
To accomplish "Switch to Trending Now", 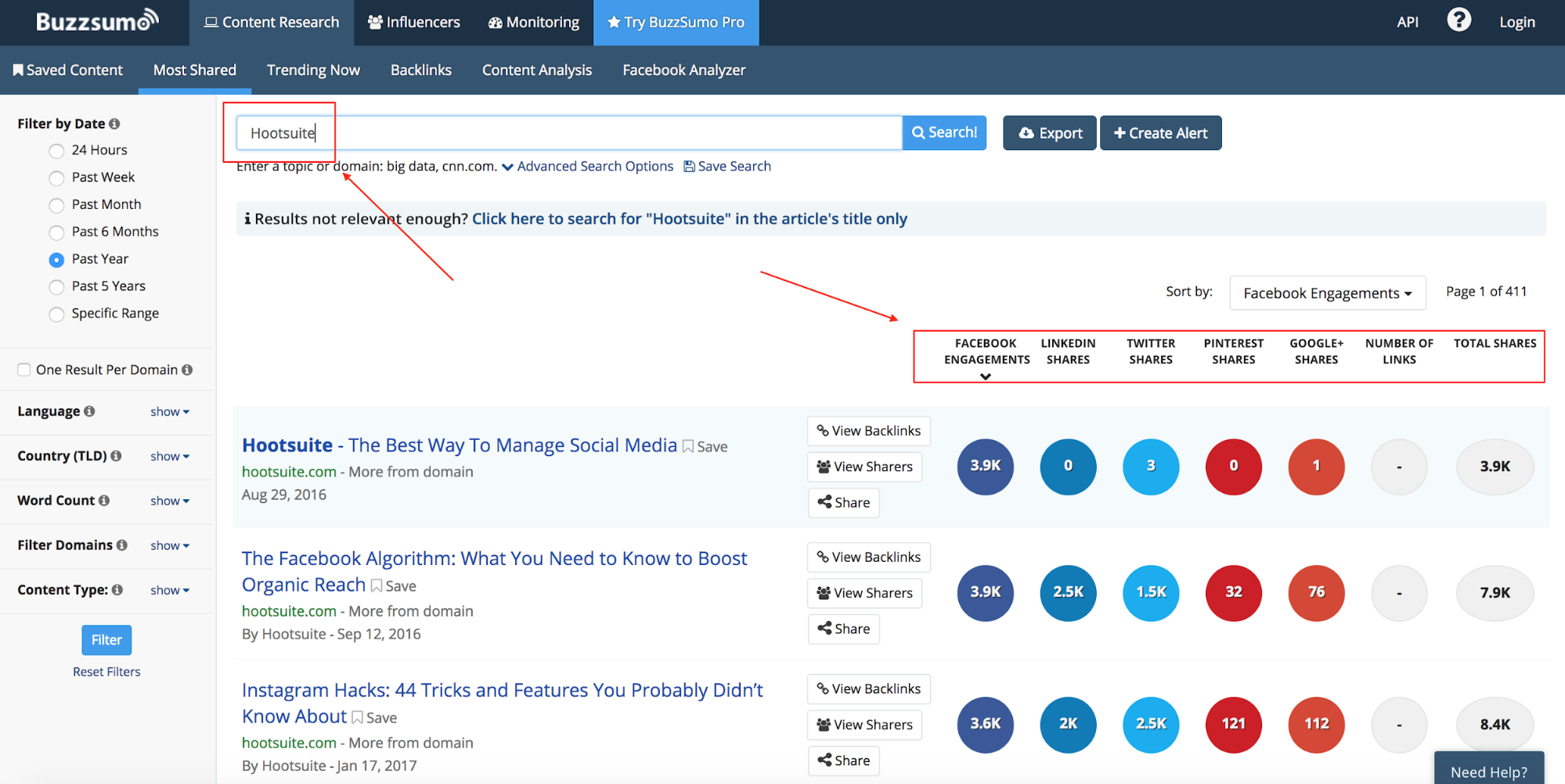I will point(313,70).
